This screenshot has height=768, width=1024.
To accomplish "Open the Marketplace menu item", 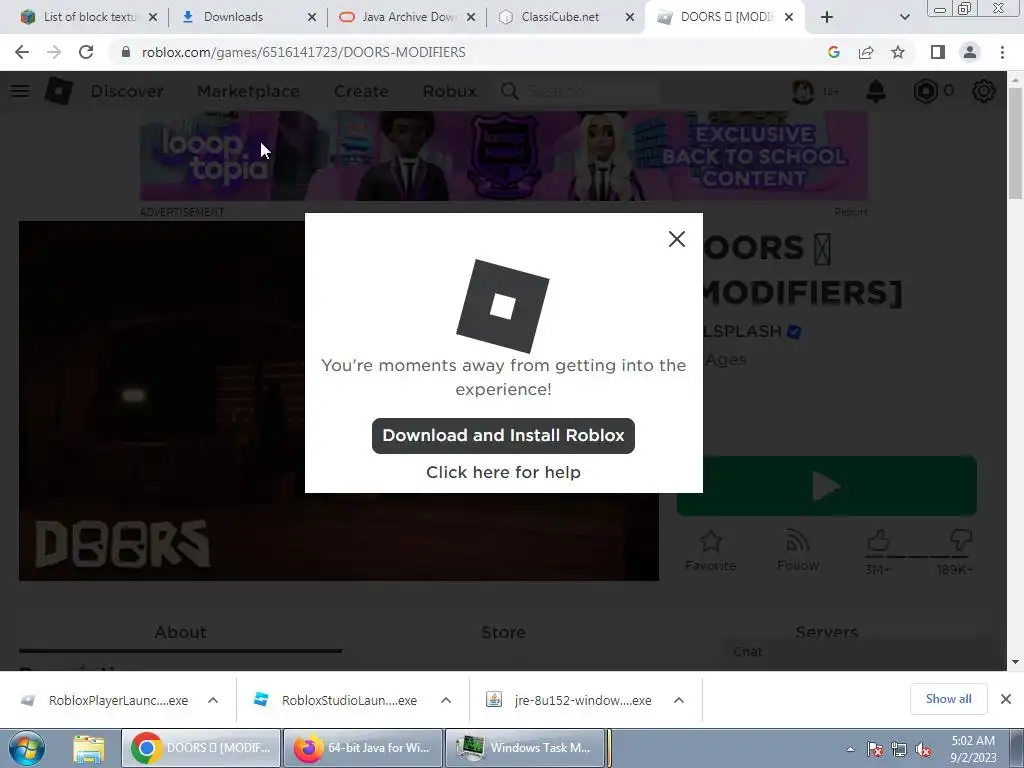I will click(248, 91).
